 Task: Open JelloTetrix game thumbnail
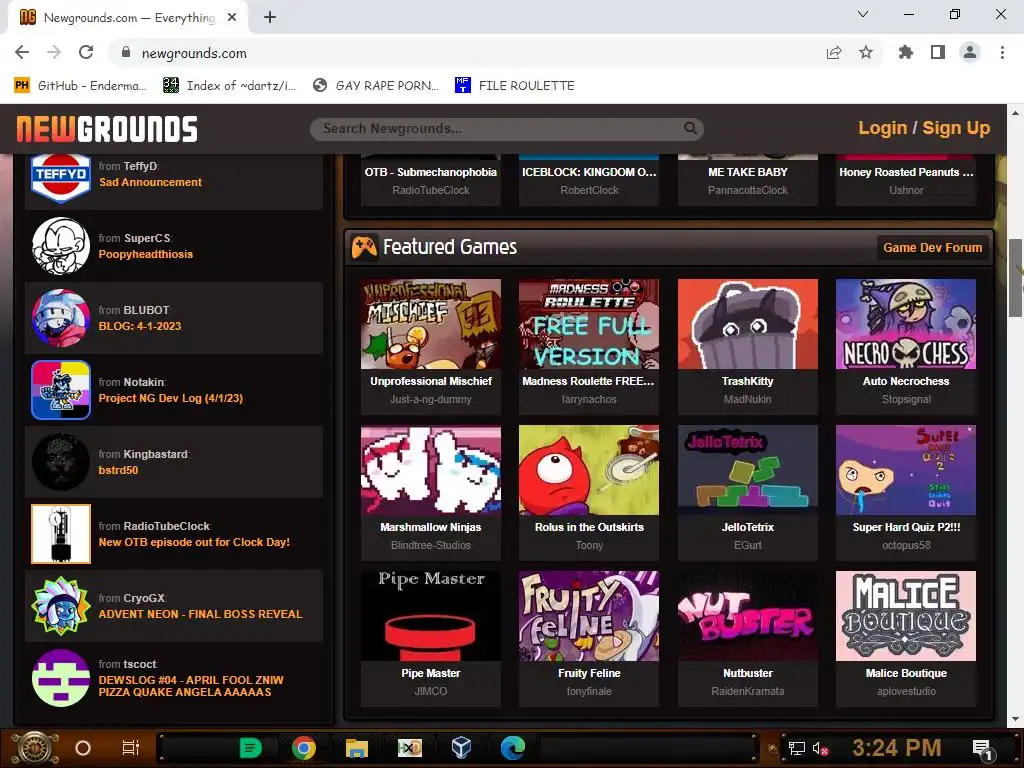(x=748, y=470)
